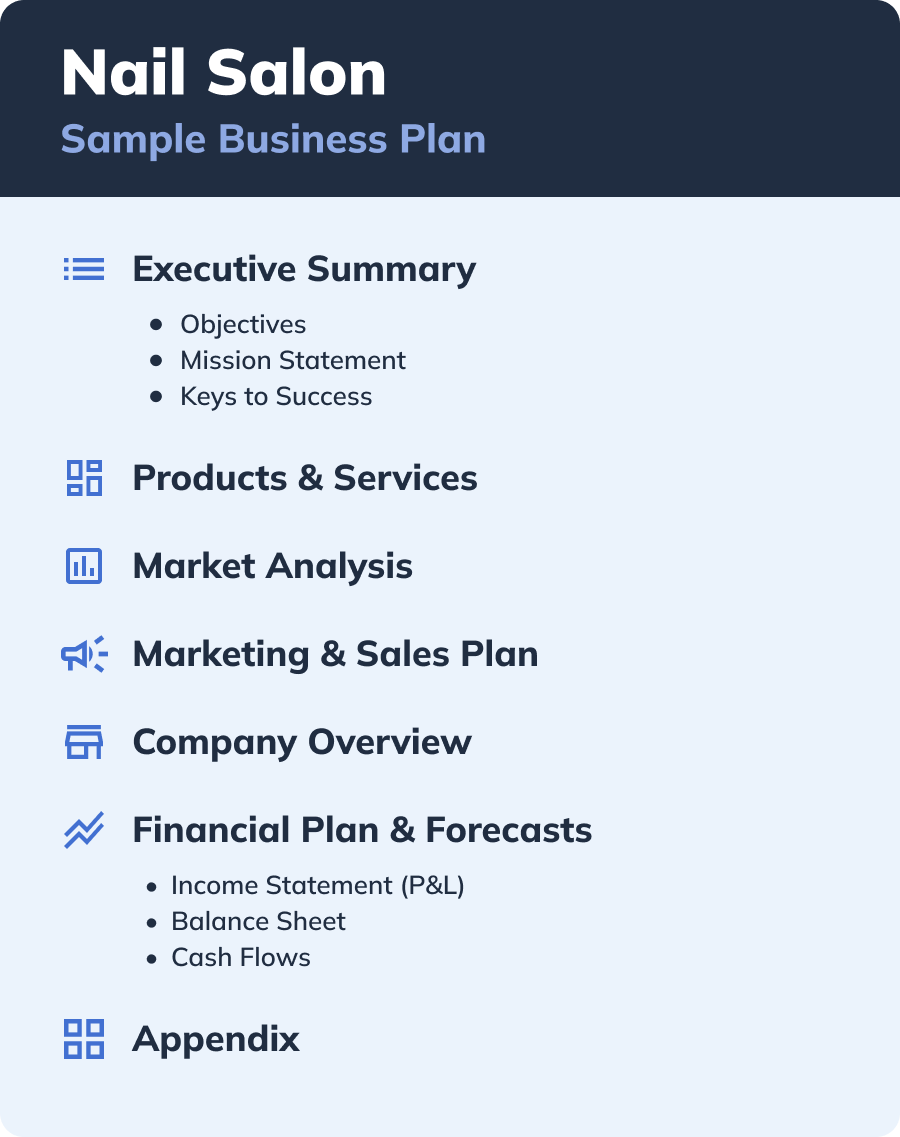This screenshot has width=900, height=1137.
Task: Click the bar chart icon beside Market Analysis
Action: [x=84, y=566]
